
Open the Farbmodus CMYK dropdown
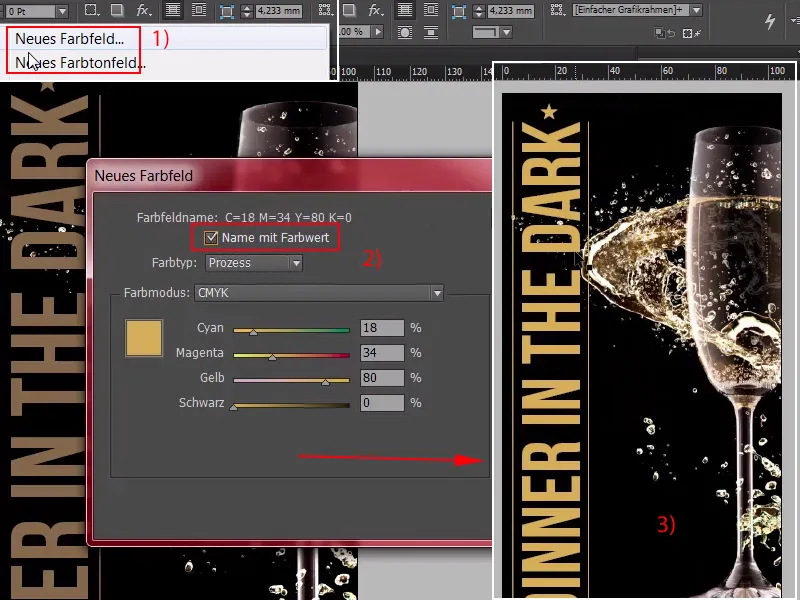[318, 293]
